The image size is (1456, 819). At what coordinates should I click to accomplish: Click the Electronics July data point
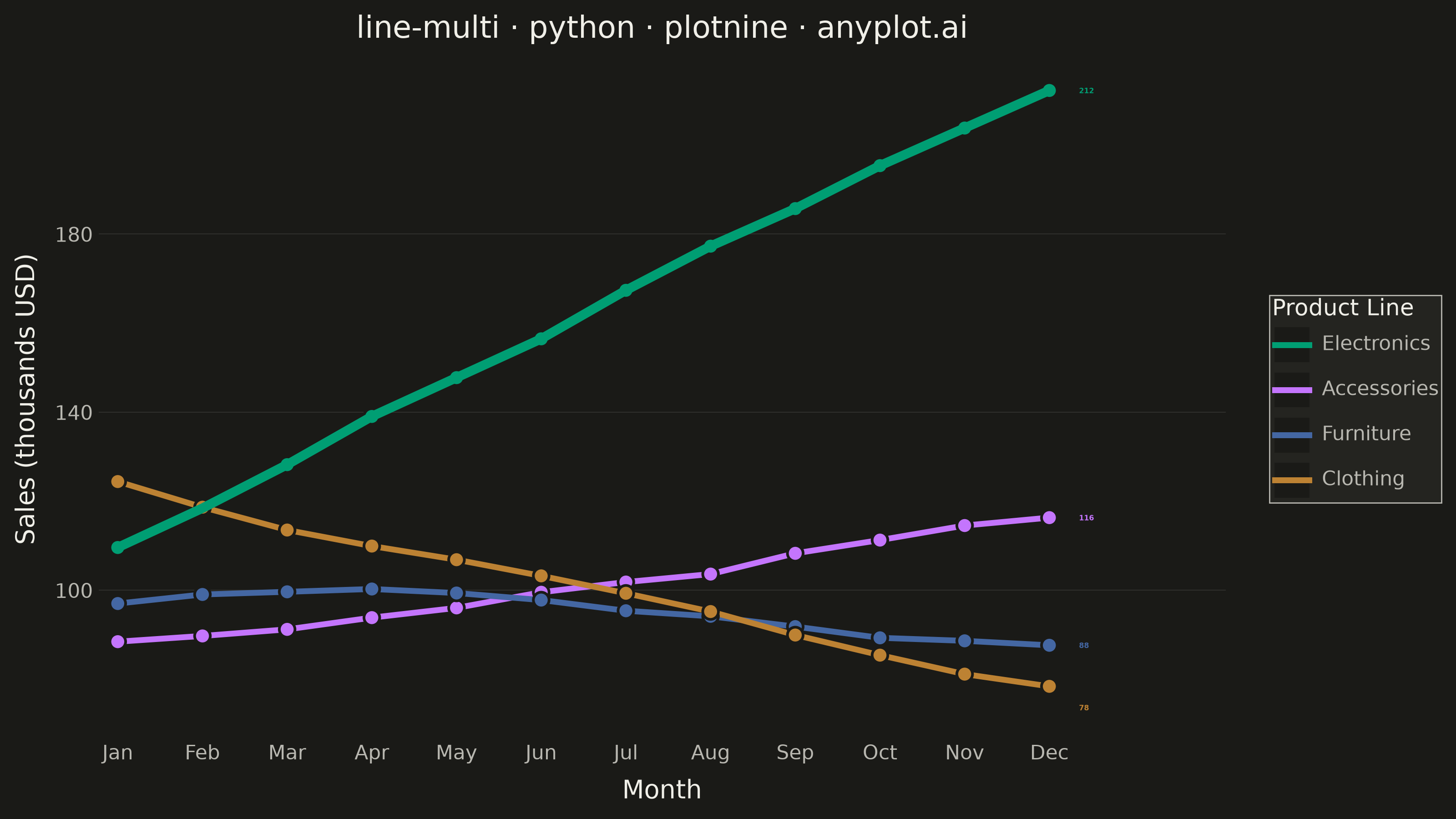(x=625, y=290)
